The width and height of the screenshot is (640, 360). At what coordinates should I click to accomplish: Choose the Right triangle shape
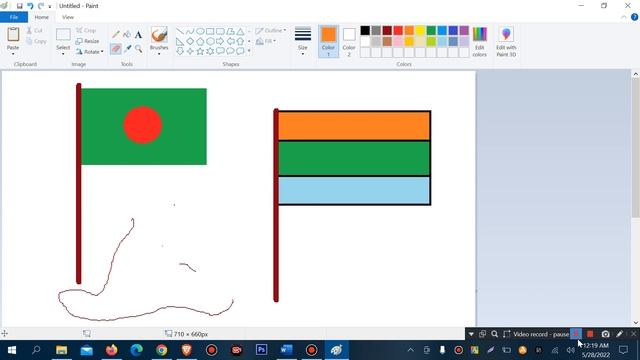(180, 41)
